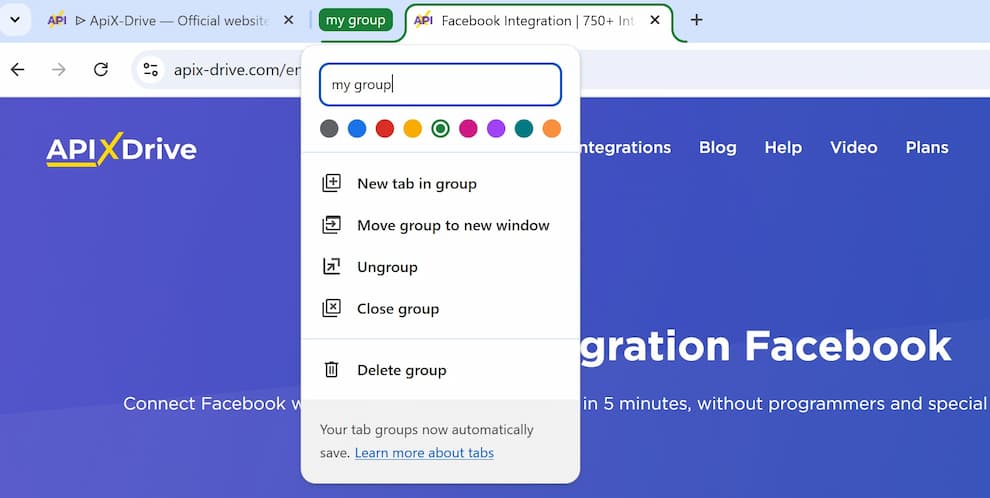Click the Ungroup icon
Image resolution: width=990 pixels, height=498 pixels.
click(331, 266)
